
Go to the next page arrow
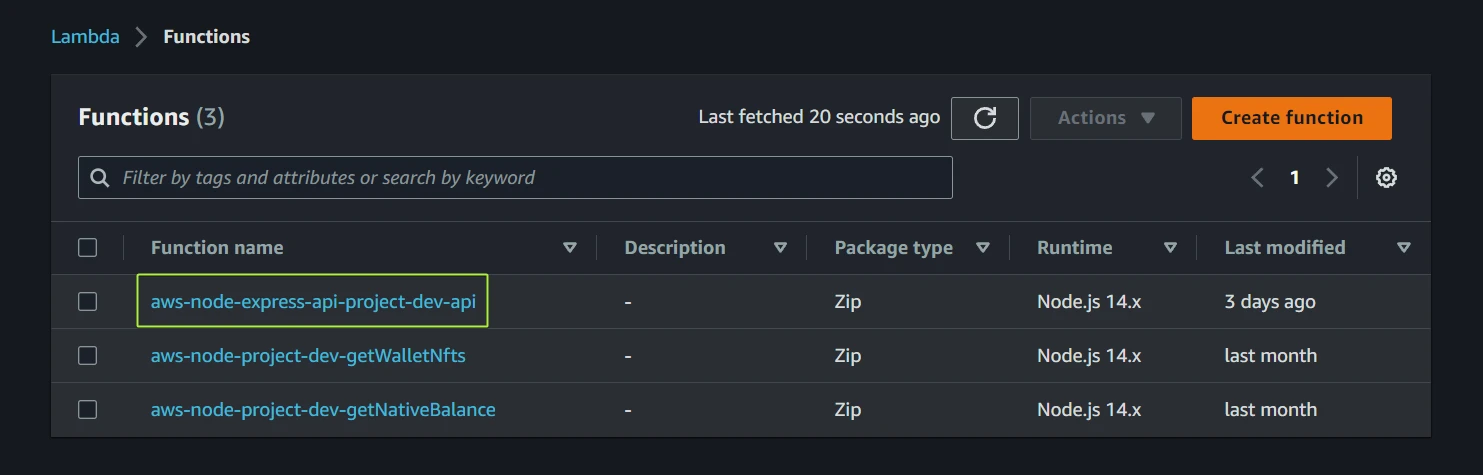(x=1331, y=178)
